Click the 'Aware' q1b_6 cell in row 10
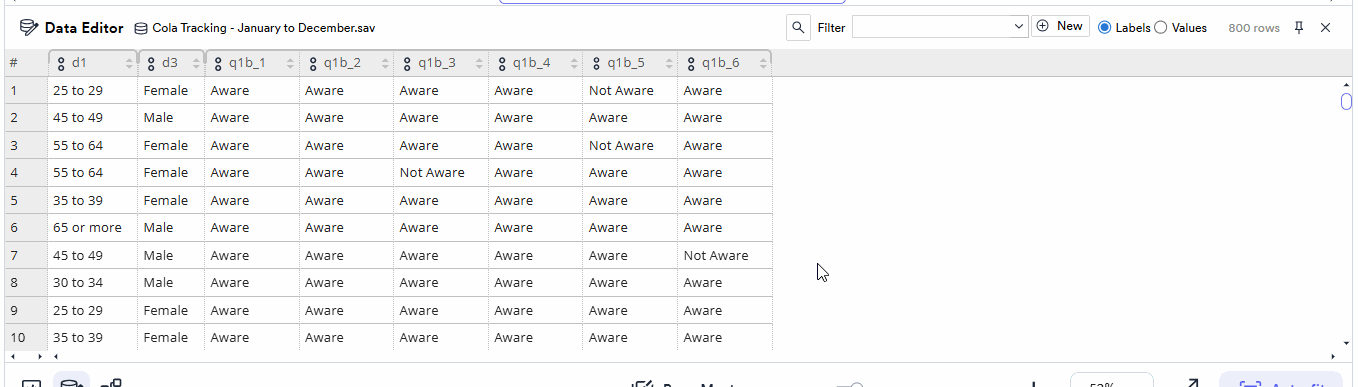Image resolution: width=1358 pixels, height=387 pixels. coord(725,337)
